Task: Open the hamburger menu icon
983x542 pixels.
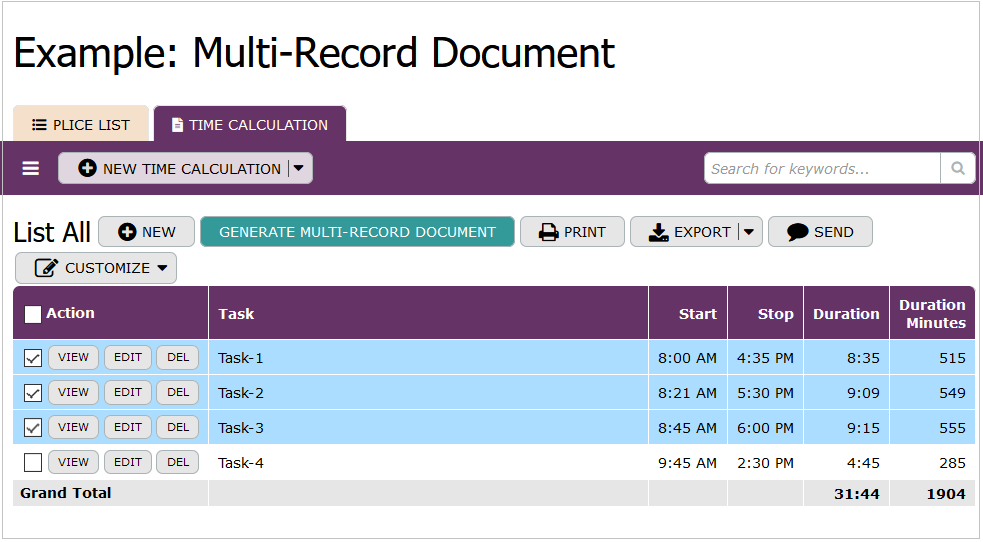Action: [x=31, y=169]
